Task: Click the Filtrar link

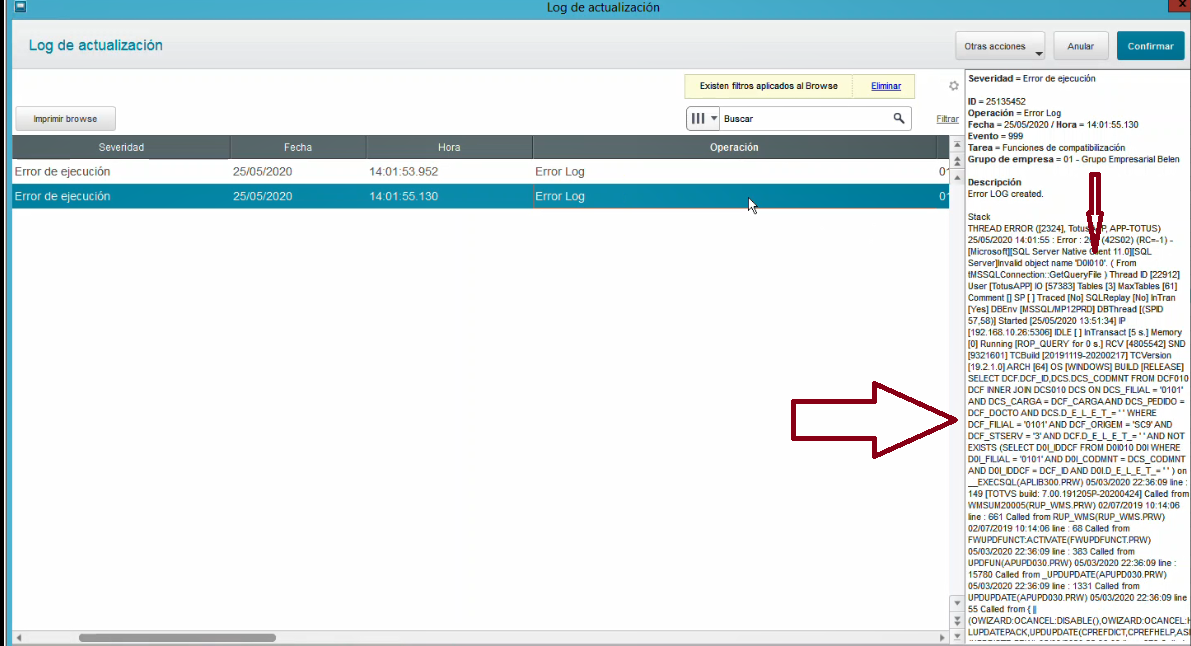Action: click(947, 119)
